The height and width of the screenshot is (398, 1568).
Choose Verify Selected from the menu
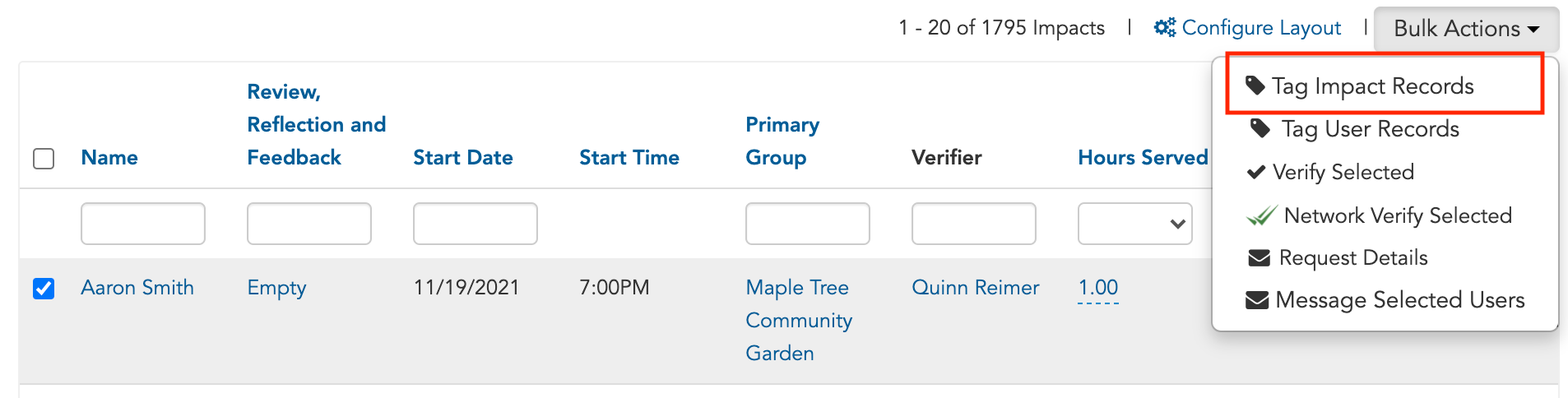point(1343,172)
